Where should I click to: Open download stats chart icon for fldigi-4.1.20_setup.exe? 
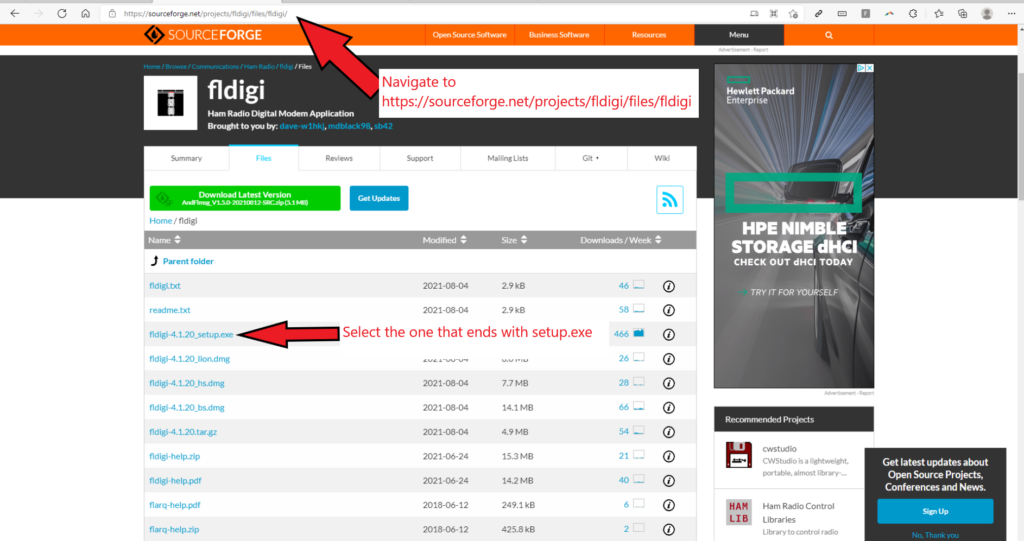click(639, 333)
